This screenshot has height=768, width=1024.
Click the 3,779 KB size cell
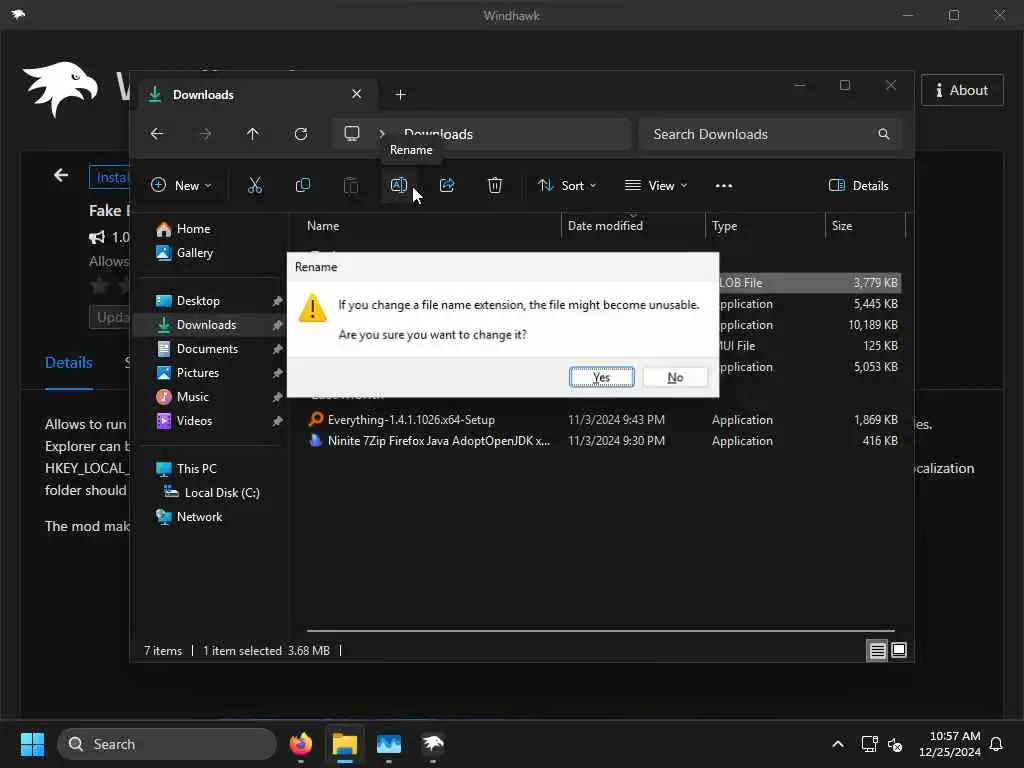[875, 283]
